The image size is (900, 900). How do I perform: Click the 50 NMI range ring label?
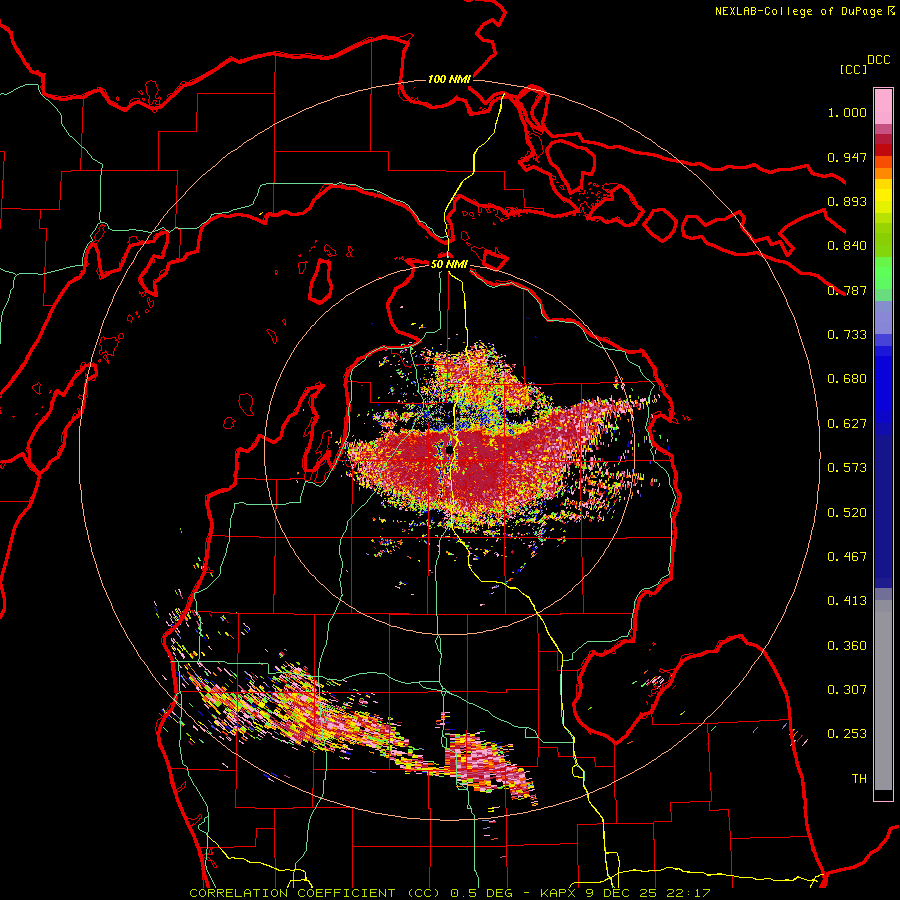[x=449, y=264]
